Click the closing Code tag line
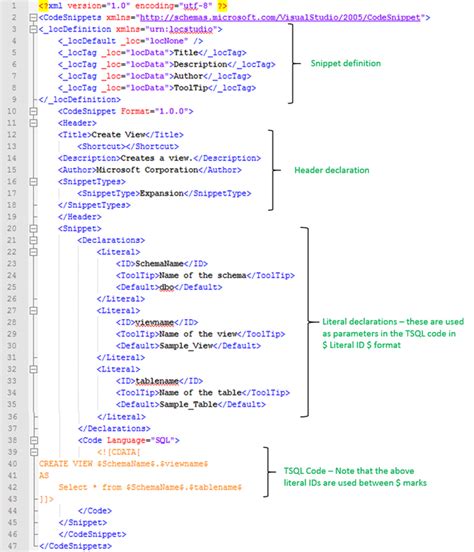 (x=95, y=511)
